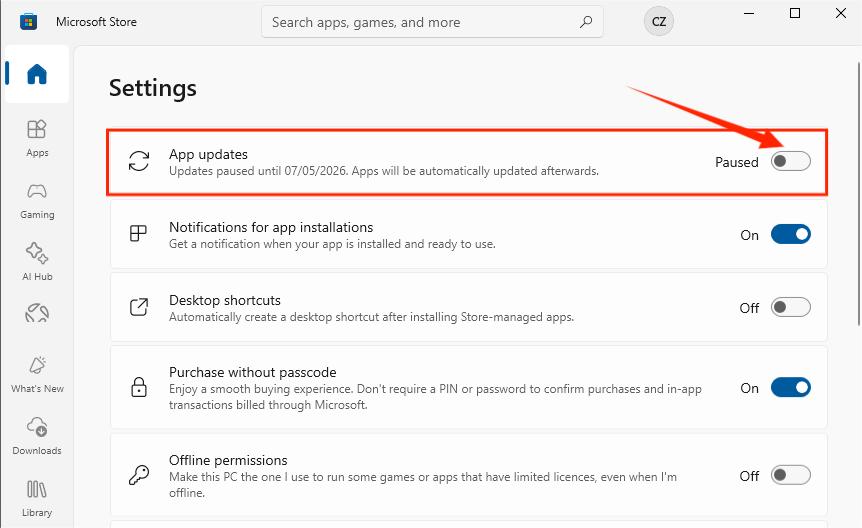This screenshot has width=862, height=528.
Task: Click the App updates title text
Action: pos(208,154)
